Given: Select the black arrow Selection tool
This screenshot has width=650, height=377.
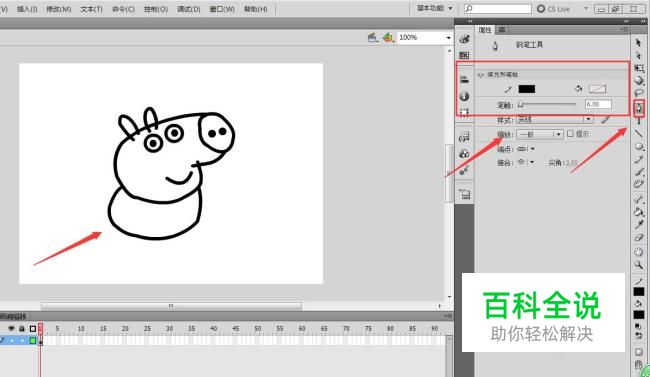Looking at the screenshot, I should click(638, 43).
